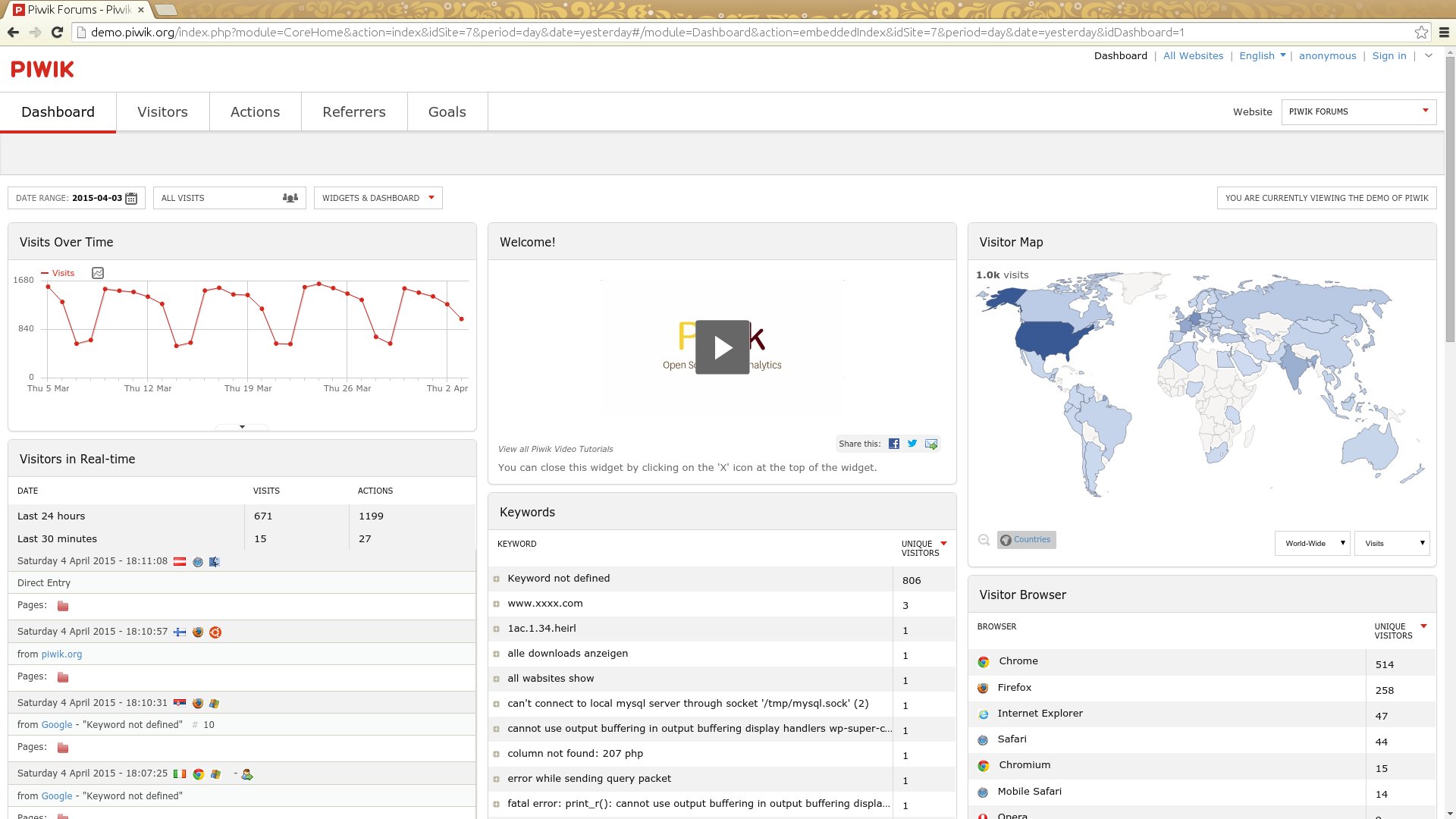Click the Sign in link
This screenshot has width=1456, height=819.
[x=1389, y=55]
